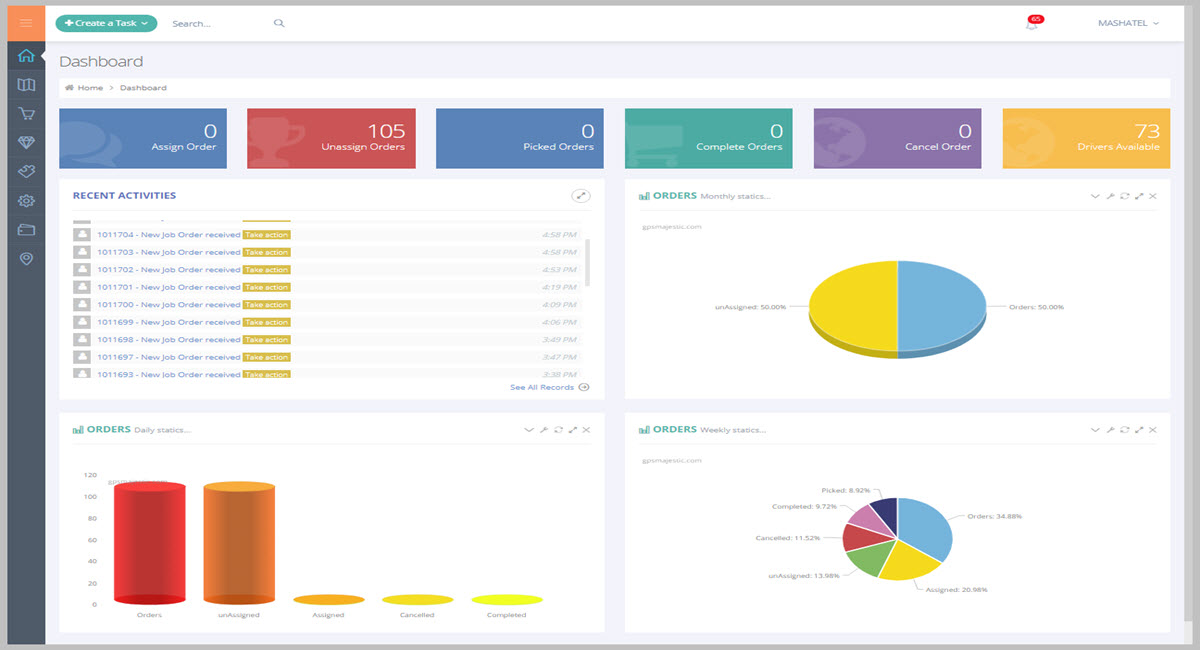Viewport: 1200px width, 650px height.
Task: Open the map page from sidebar
Action: [x=26, y=86]
